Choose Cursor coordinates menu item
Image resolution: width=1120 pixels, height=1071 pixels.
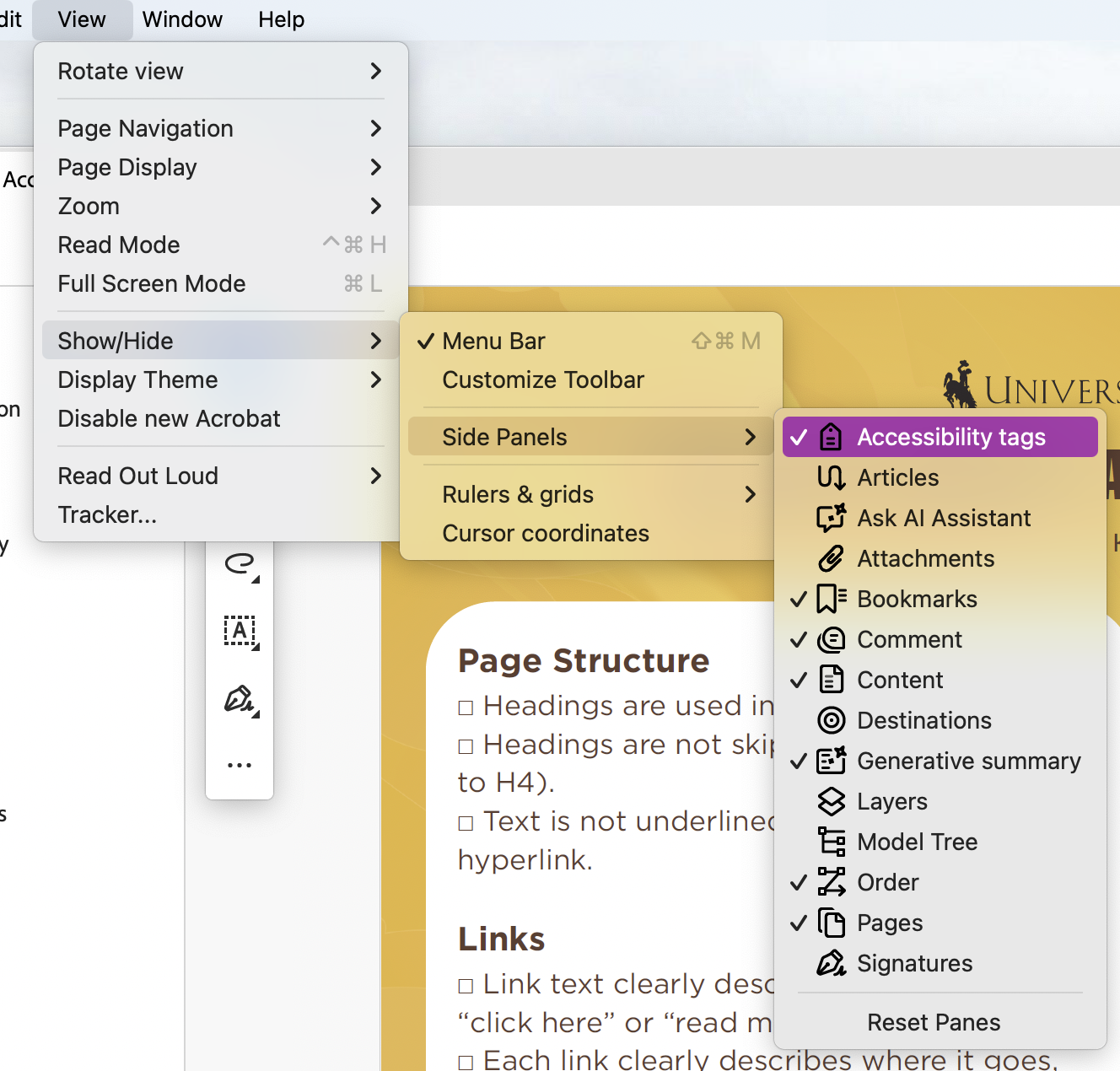(x=591, y=533)
